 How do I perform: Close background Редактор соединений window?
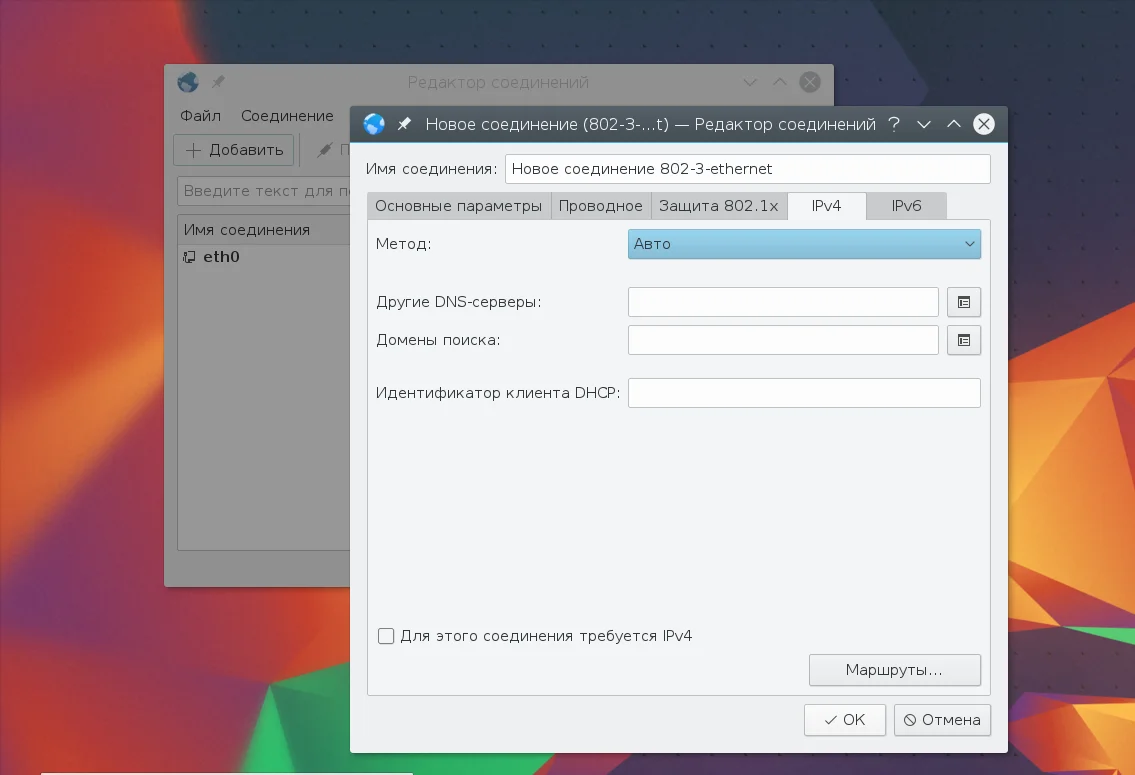click(809, 82)
